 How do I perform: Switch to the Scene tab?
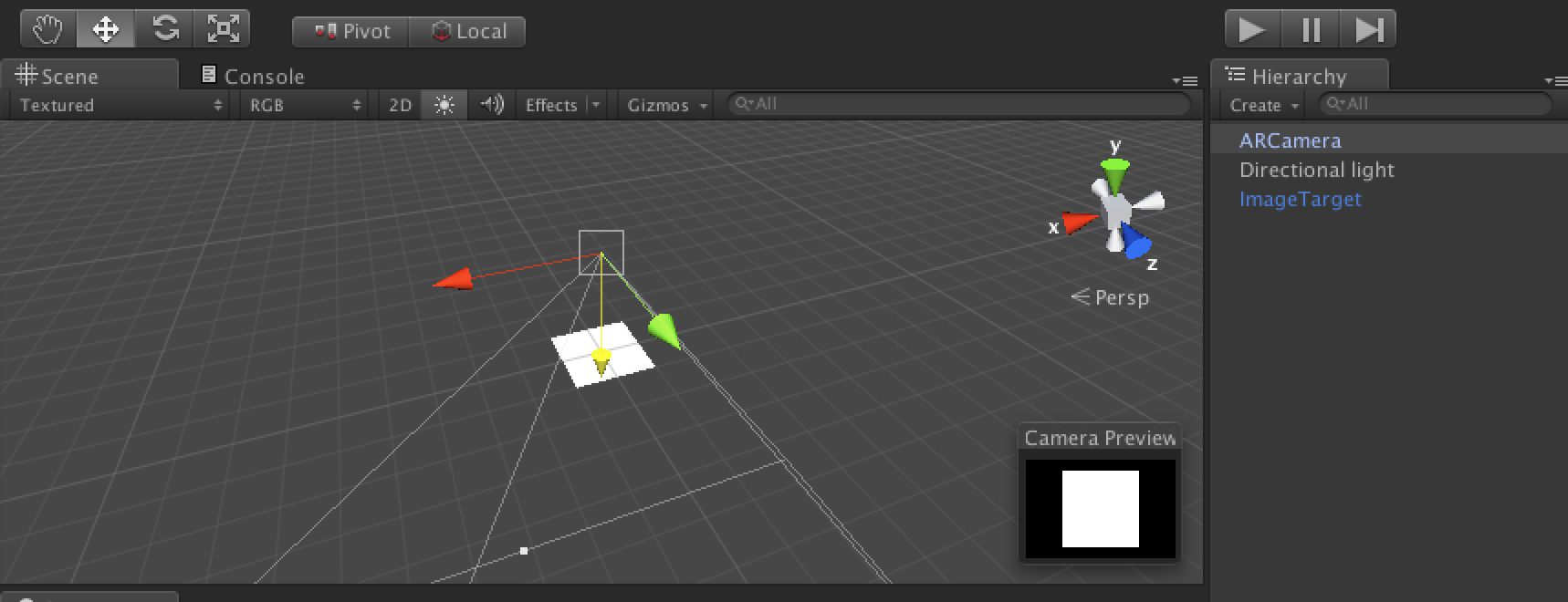(89, 76)
